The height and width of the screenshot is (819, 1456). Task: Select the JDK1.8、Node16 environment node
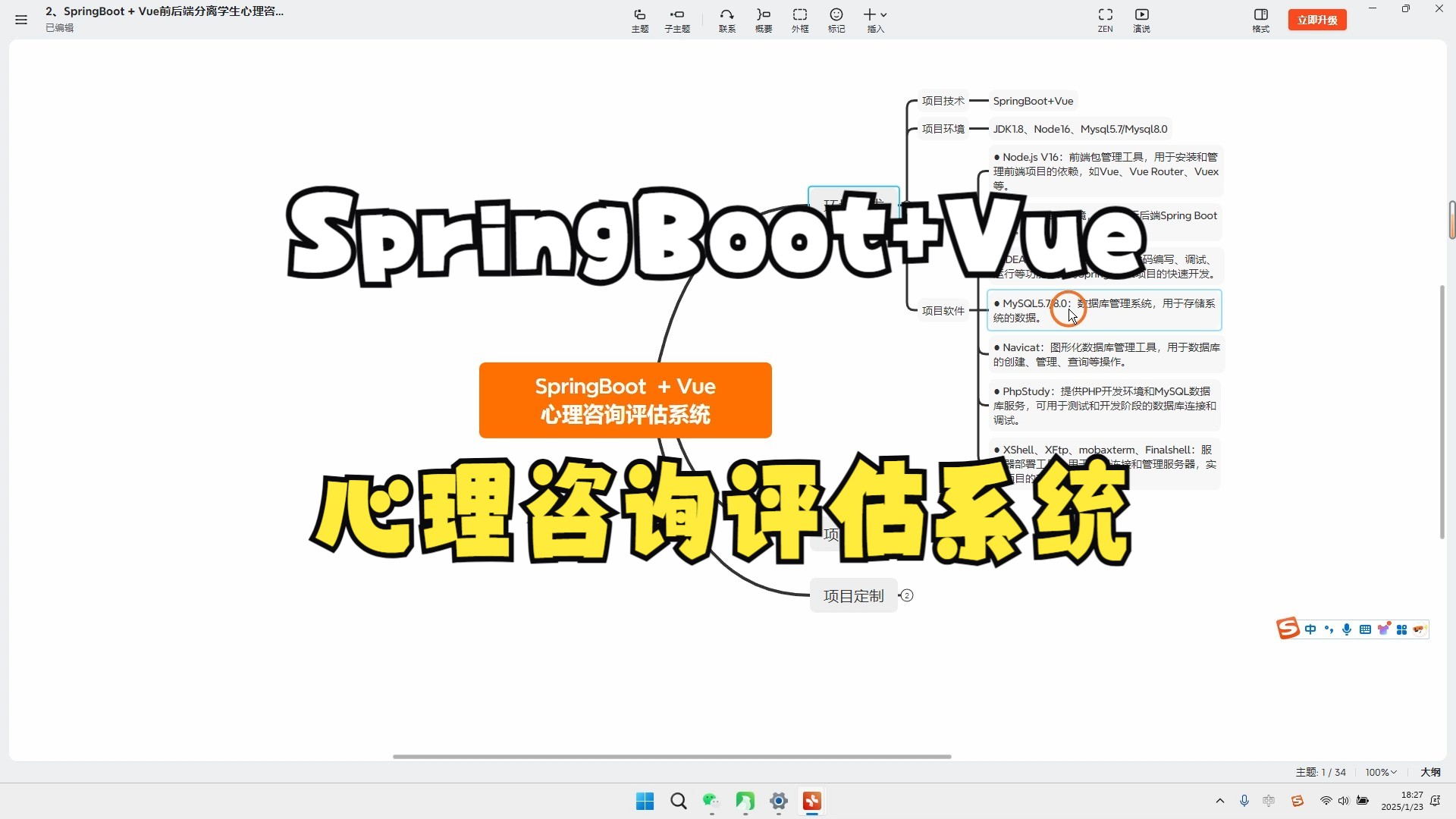tap(1080, 129)
